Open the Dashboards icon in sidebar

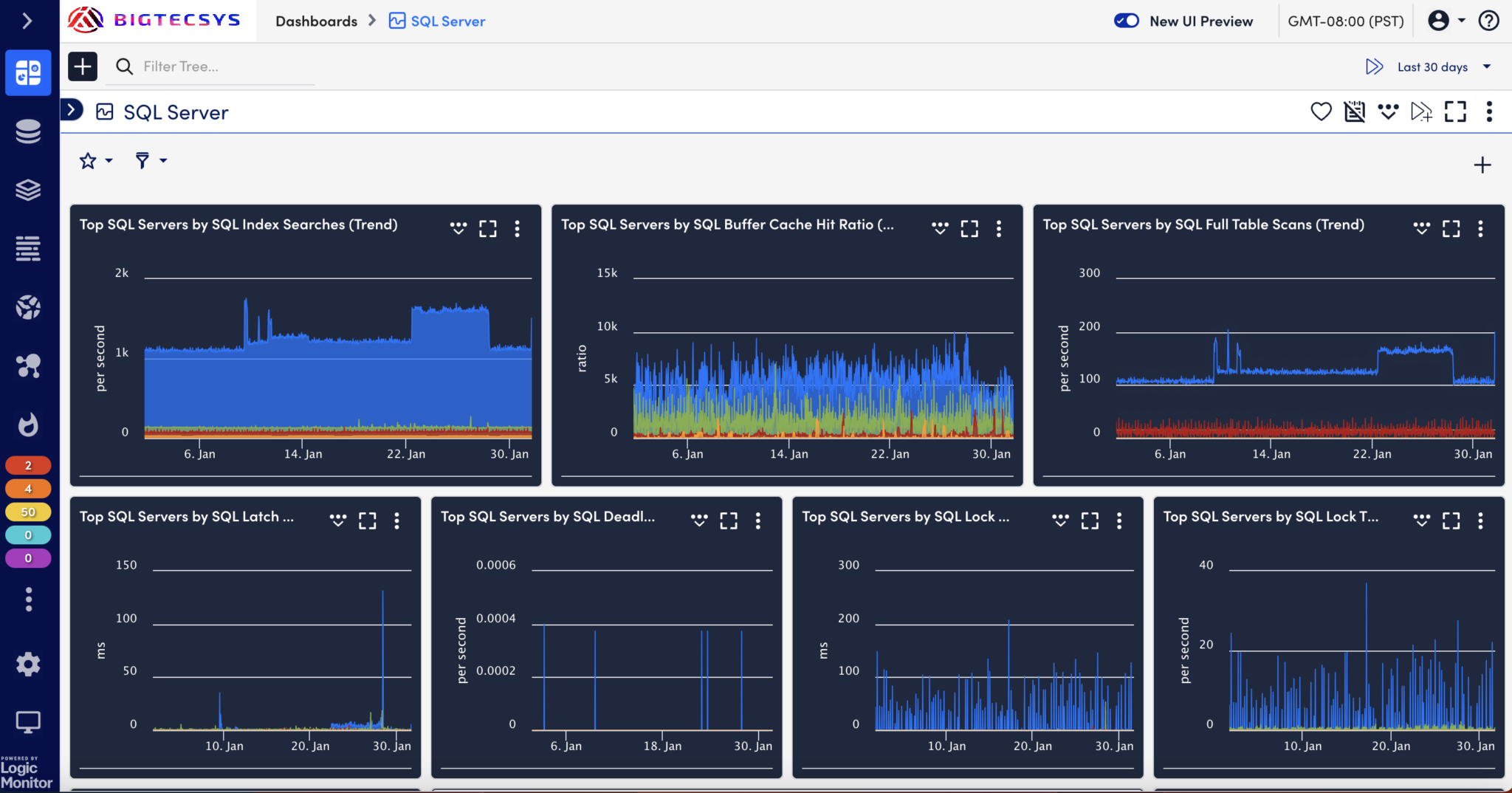click(28, 72)
